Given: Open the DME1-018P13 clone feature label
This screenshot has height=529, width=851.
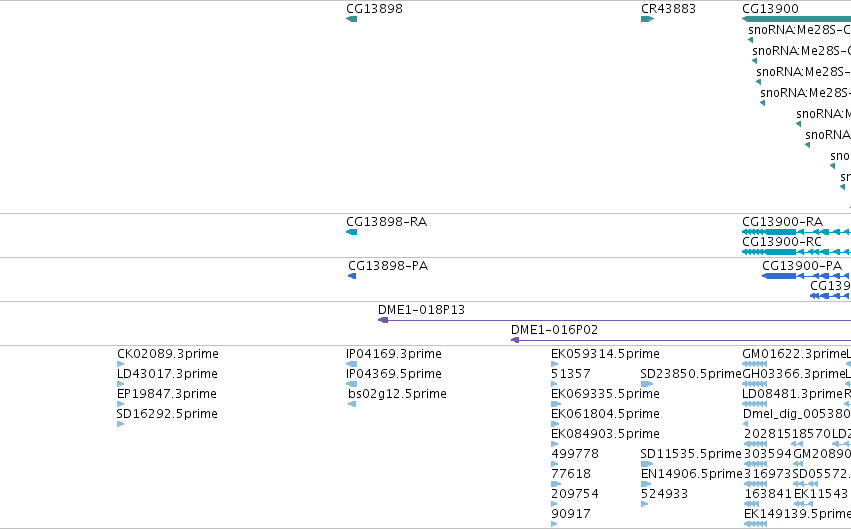Looking at the screenshot, I should pos(421,310).
